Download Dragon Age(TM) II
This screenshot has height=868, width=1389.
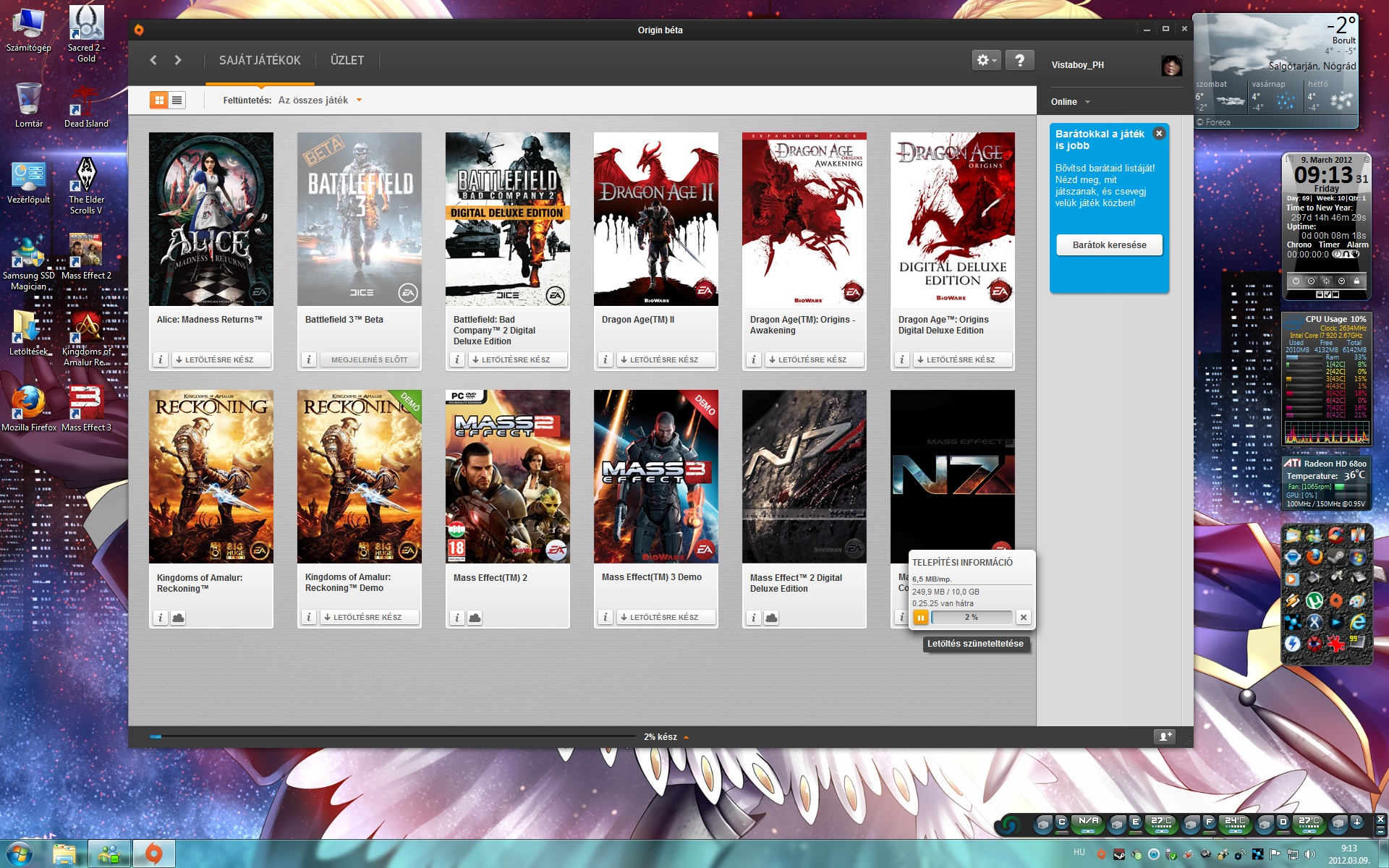click(666, 359)
